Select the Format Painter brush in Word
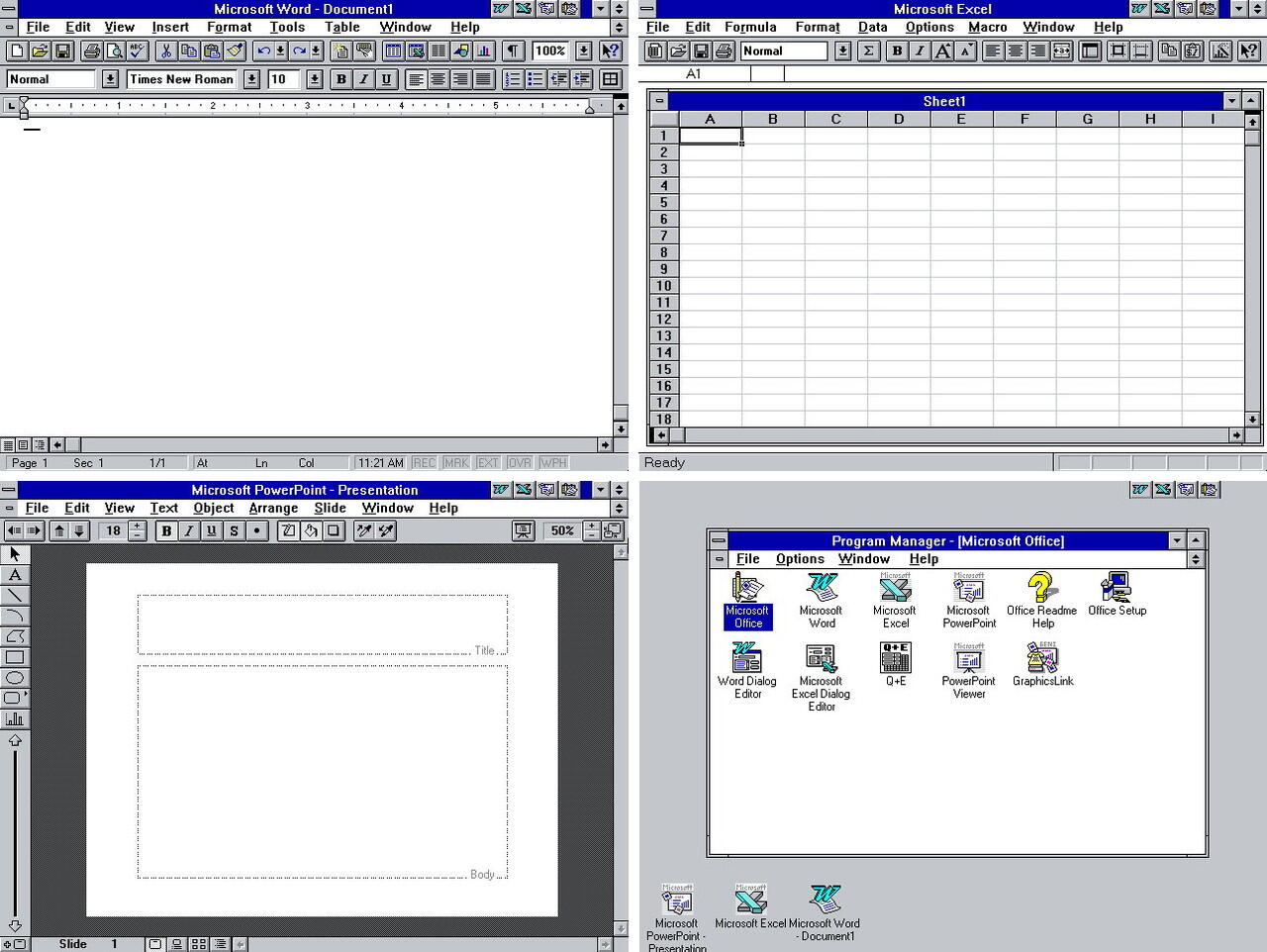This screenshot has width=1267, height=952. [235, 50]
